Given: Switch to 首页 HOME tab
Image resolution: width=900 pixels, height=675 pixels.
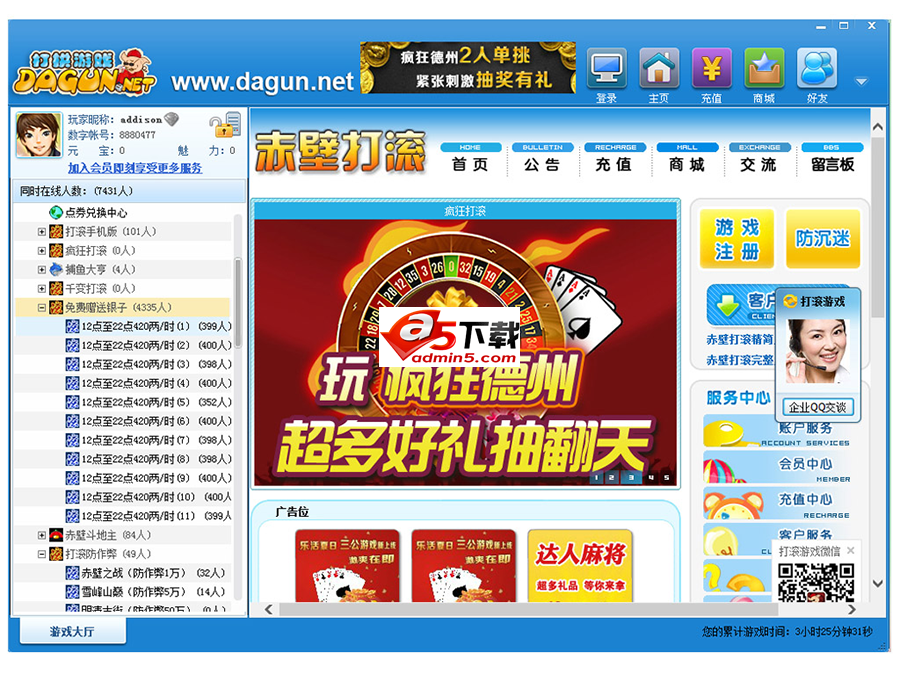Looking at the screenshot, I should pyautogui.click(x=470, y=158).
